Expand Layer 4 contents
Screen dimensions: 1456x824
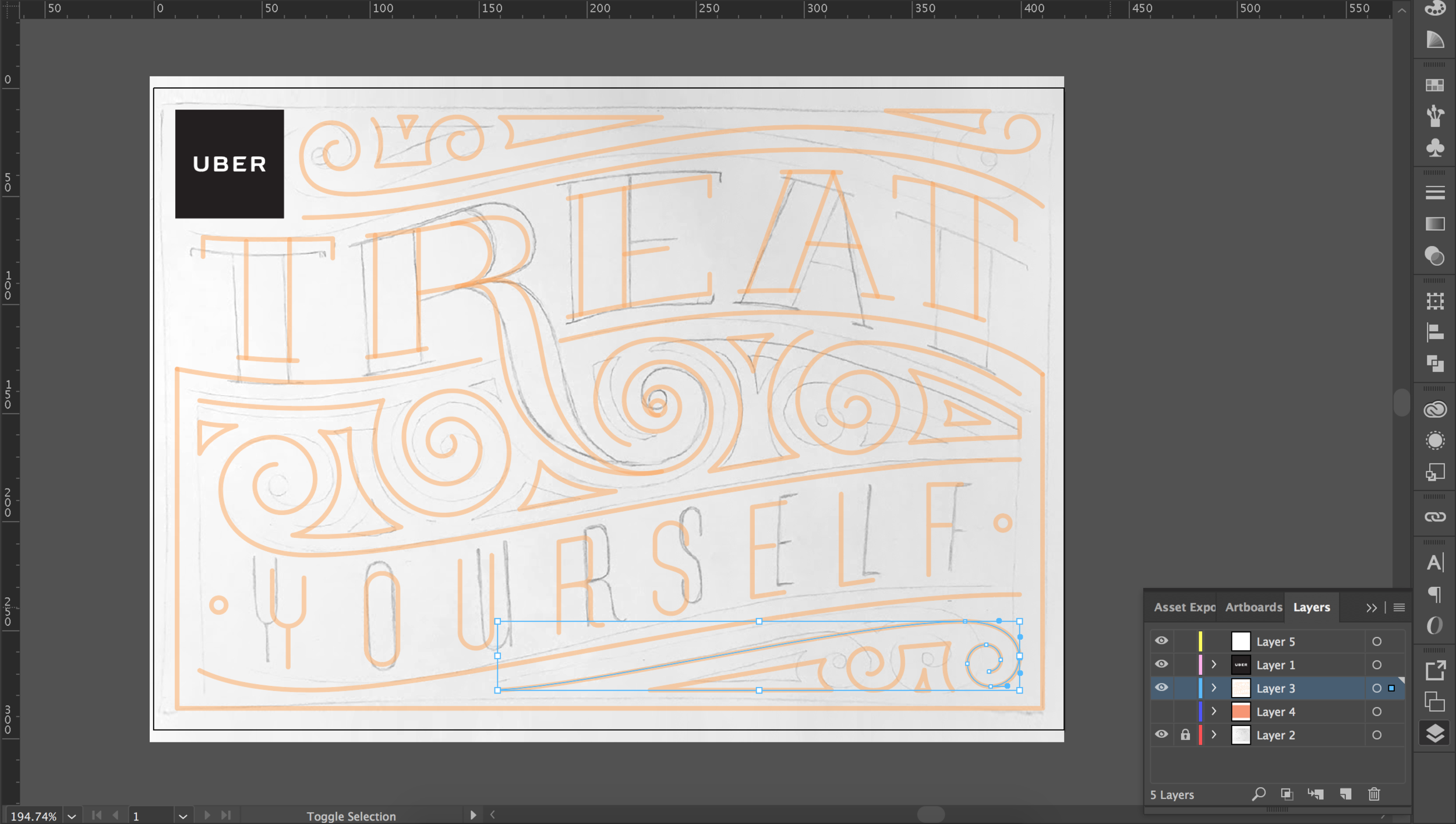[x=1214, y=711]
